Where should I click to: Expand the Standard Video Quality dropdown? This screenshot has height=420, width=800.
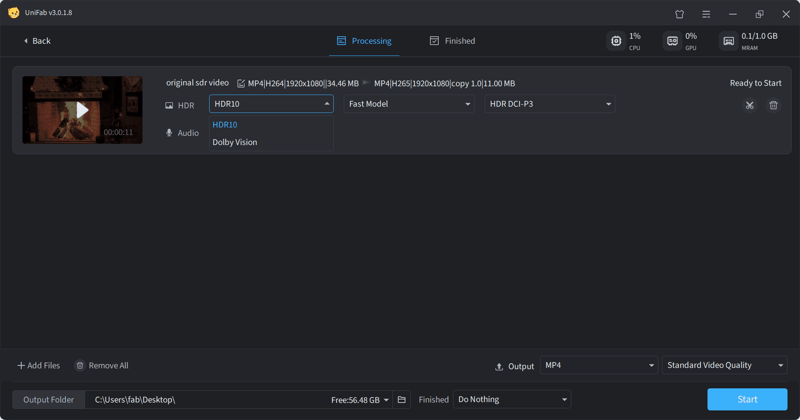click(x=724, y=366)
